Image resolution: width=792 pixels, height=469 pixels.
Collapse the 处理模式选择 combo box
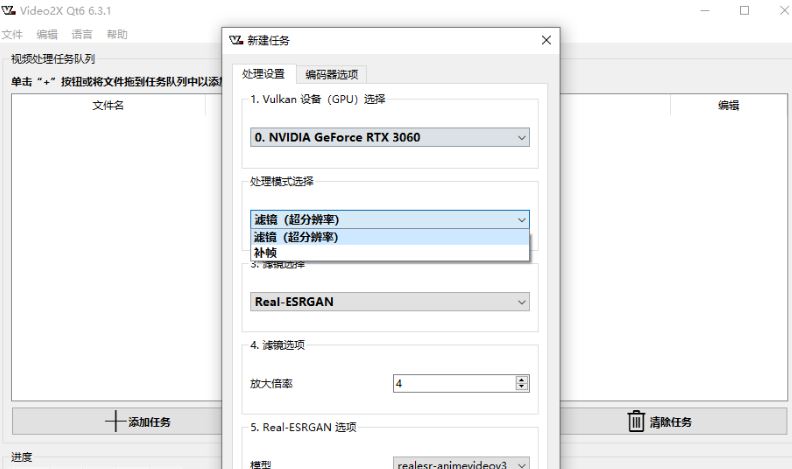coord(389,219)
